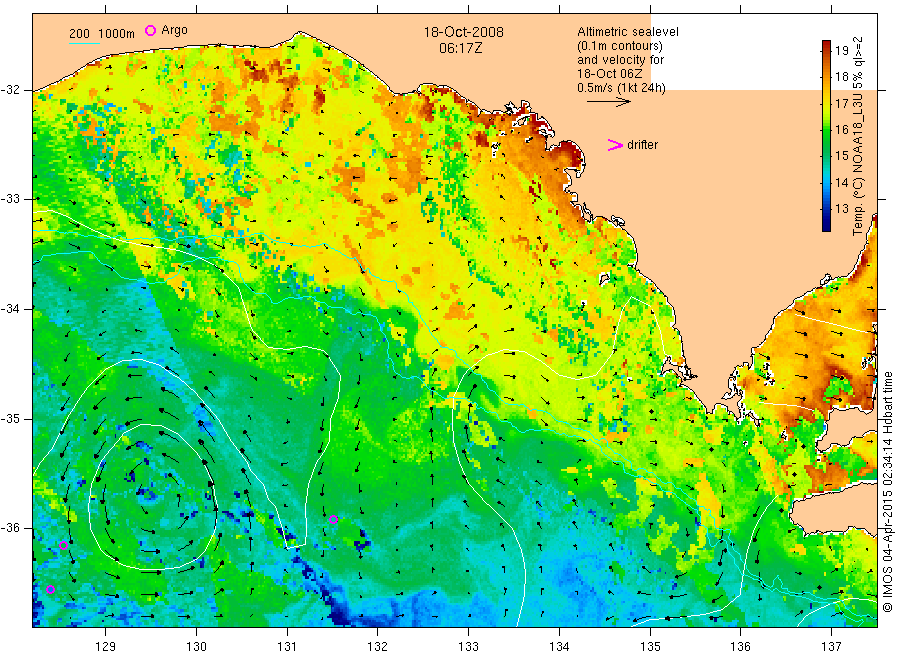900x660 pixels.
Task: Click the IMOS copyright timestamp text
Action: (887, 492)
